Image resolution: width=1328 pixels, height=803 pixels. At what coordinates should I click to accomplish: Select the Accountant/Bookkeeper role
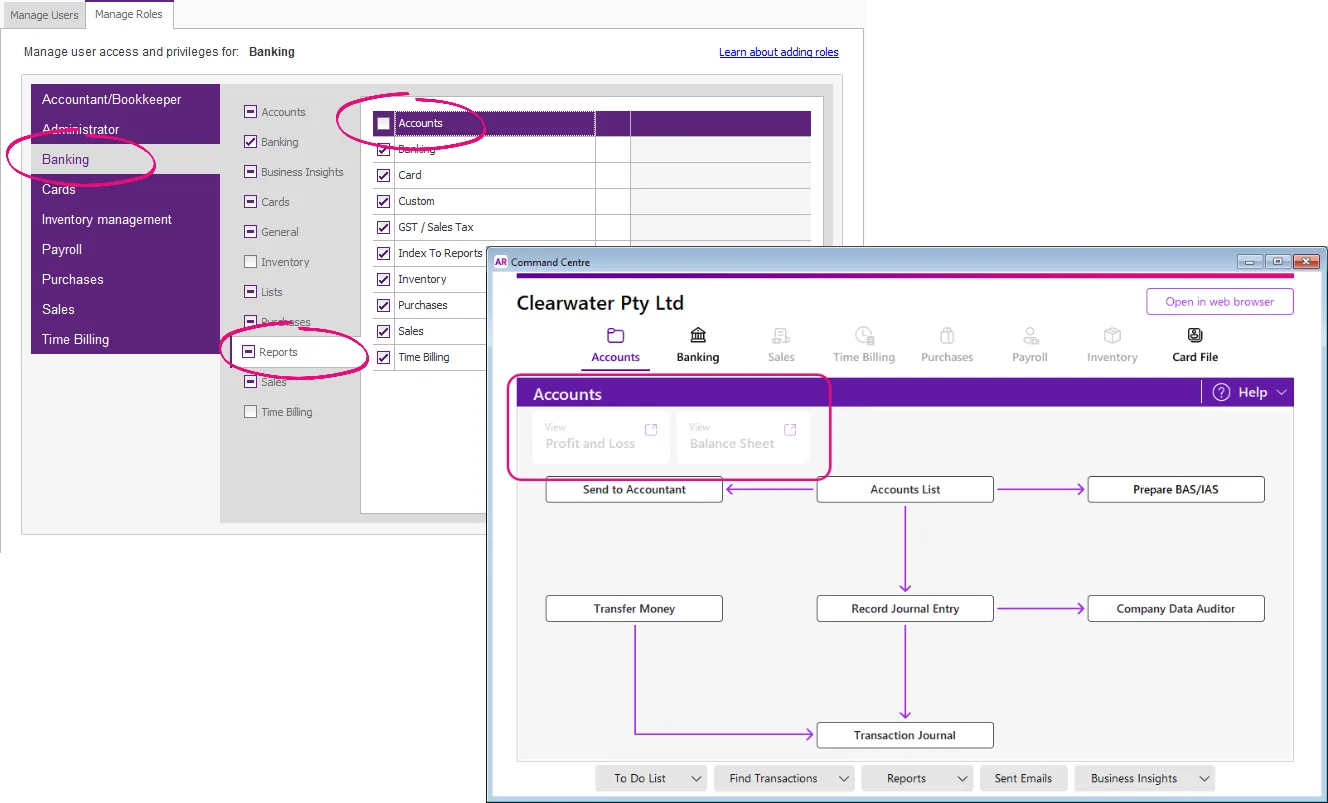[x=125, y=99]
